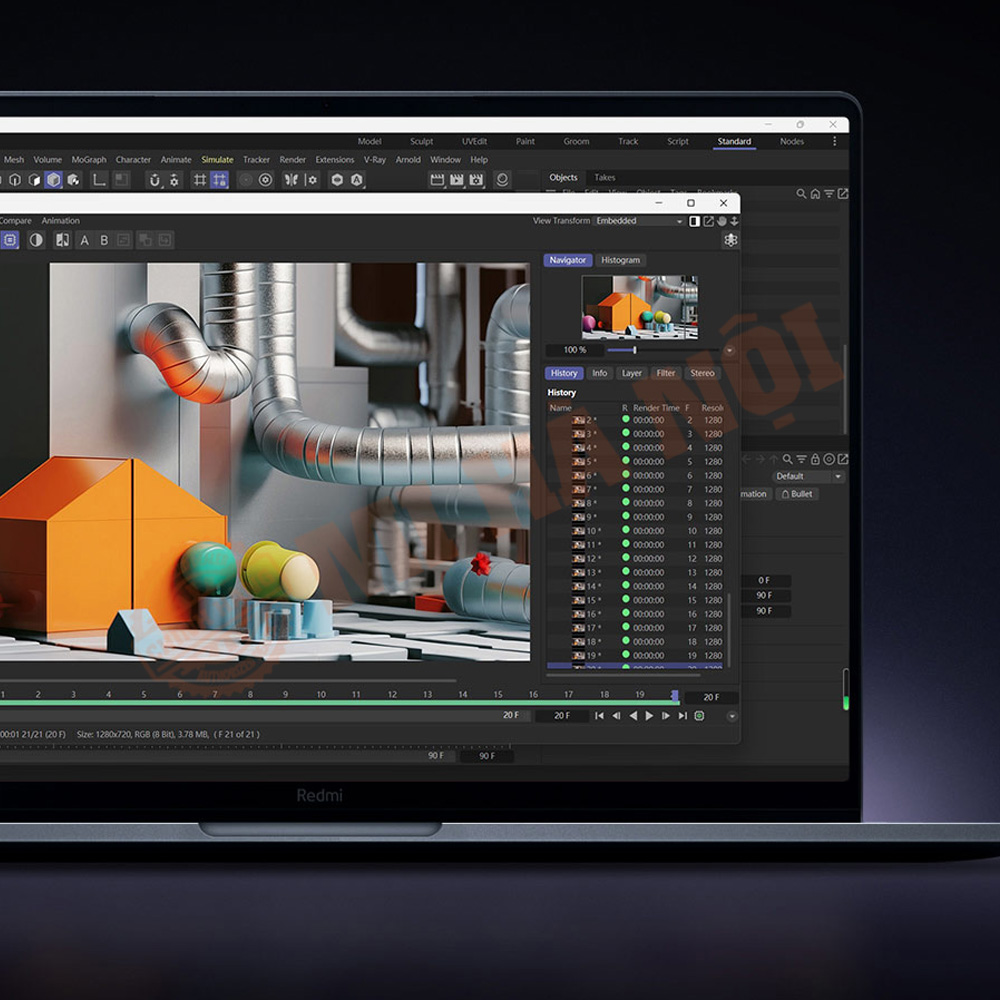Expand round arrow button beside playback controls
Image resolution: width=1000 pixels, height=1000 pixels.
coord(732,716)
